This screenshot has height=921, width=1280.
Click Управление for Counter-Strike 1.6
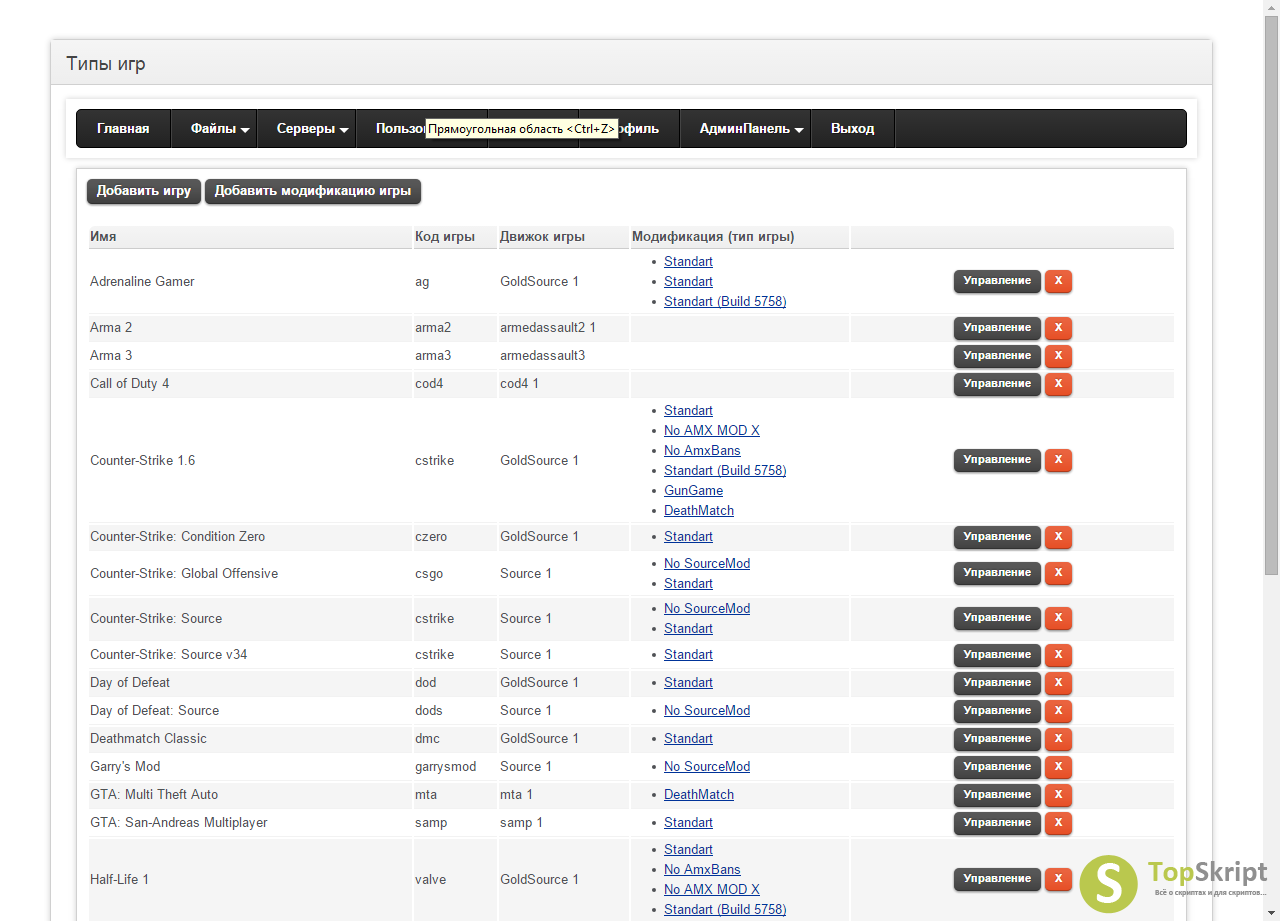(997, 460)
